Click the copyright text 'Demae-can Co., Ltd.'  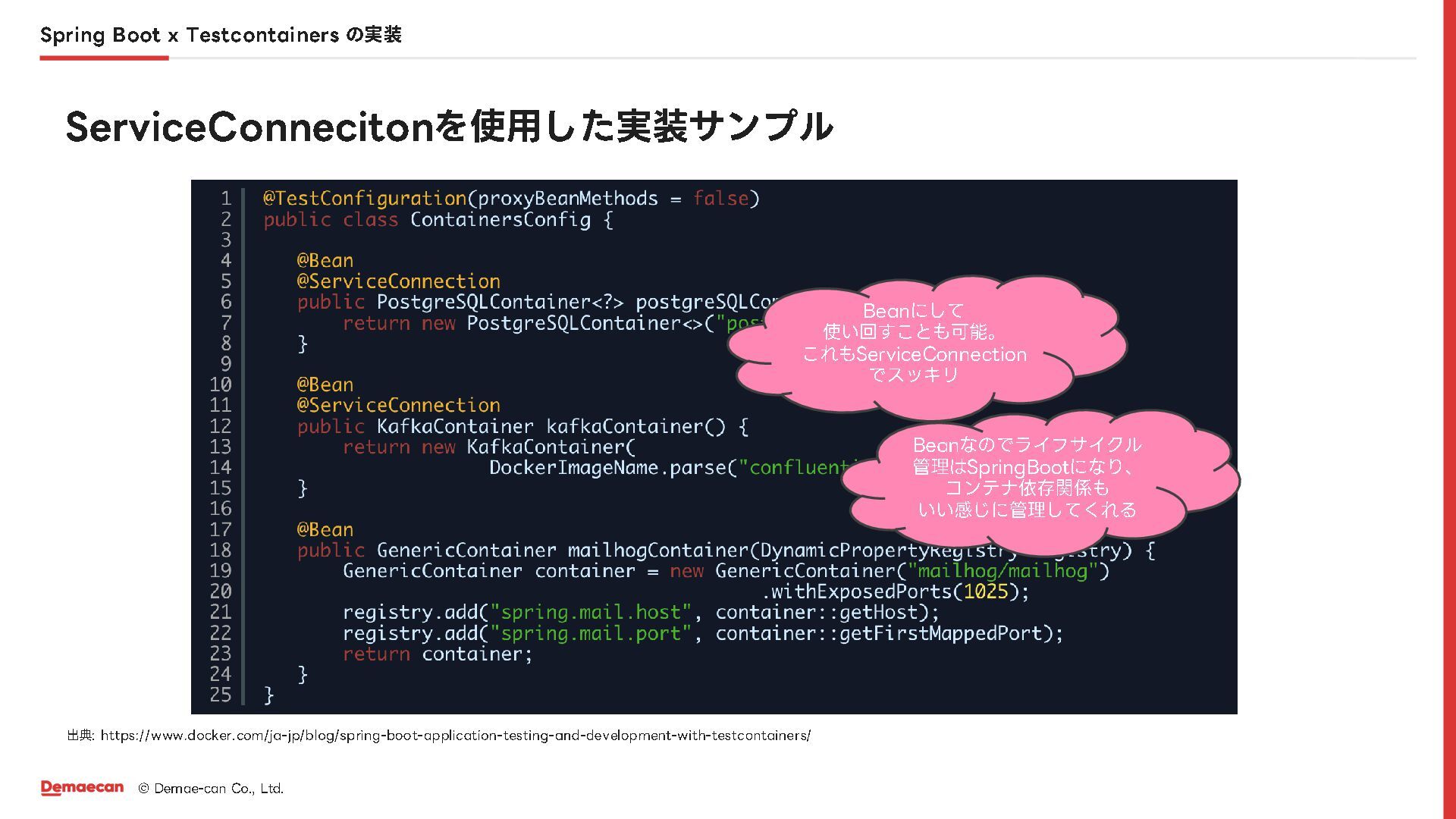(x=219, y=789)
